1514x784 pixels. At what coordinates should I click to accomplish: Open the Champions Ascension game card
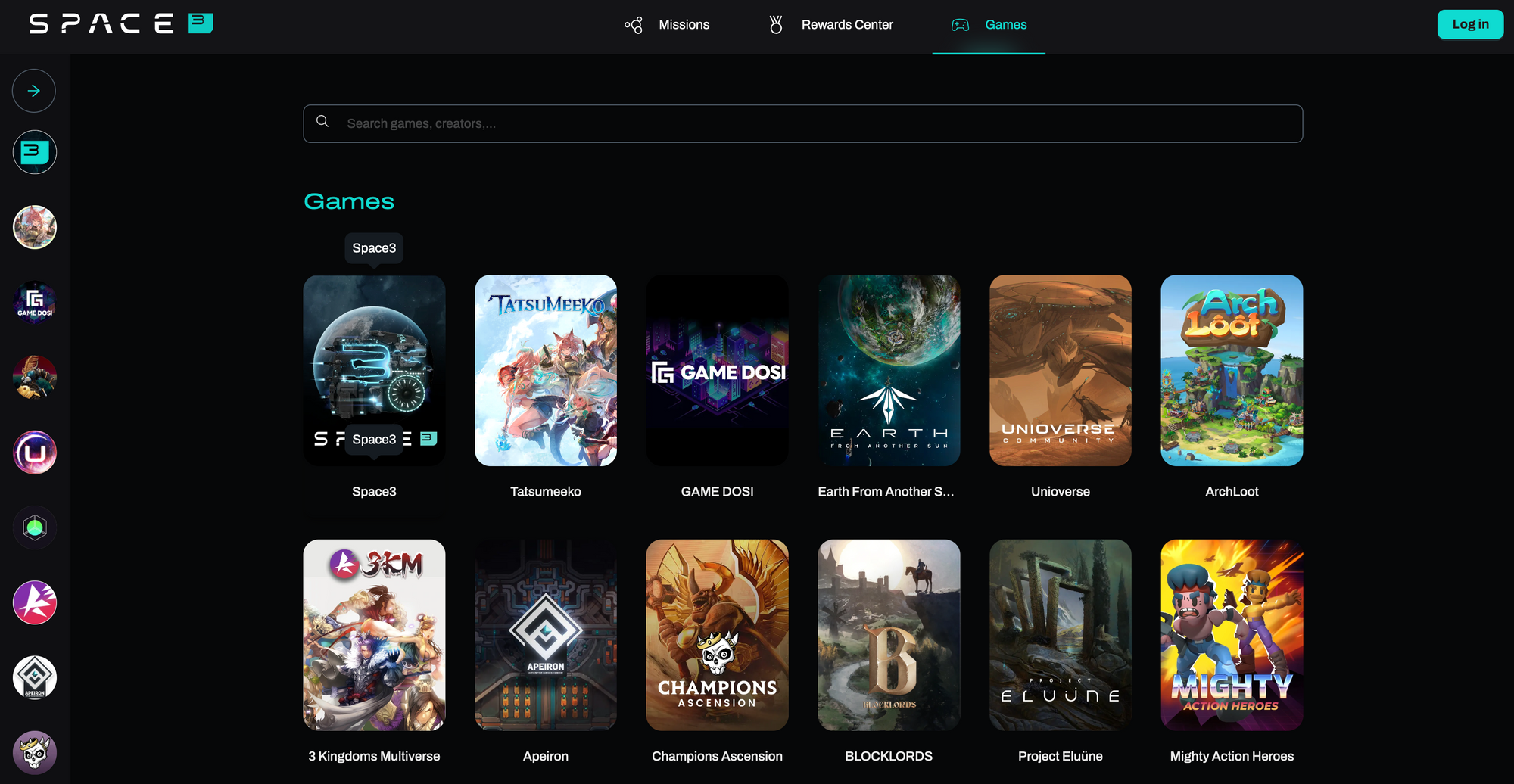coord(717,635)
